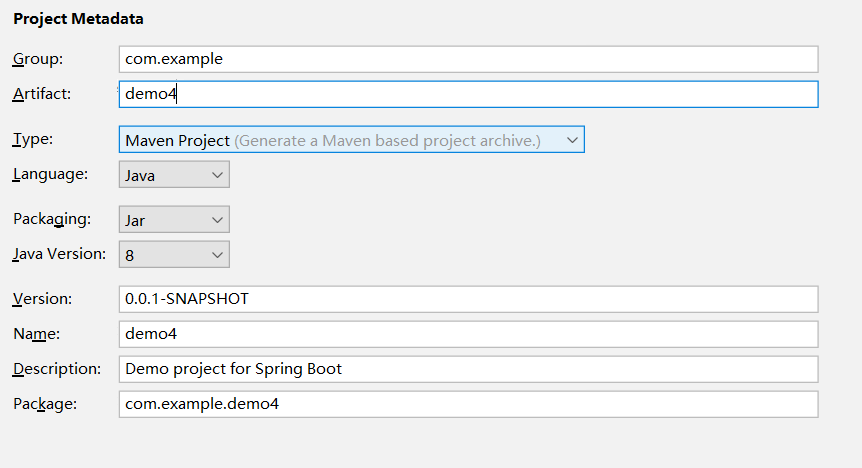Click the Project Metadata heading
This screenshot has height=468, width=862.
pyautogui.click(x=78, y=19)
